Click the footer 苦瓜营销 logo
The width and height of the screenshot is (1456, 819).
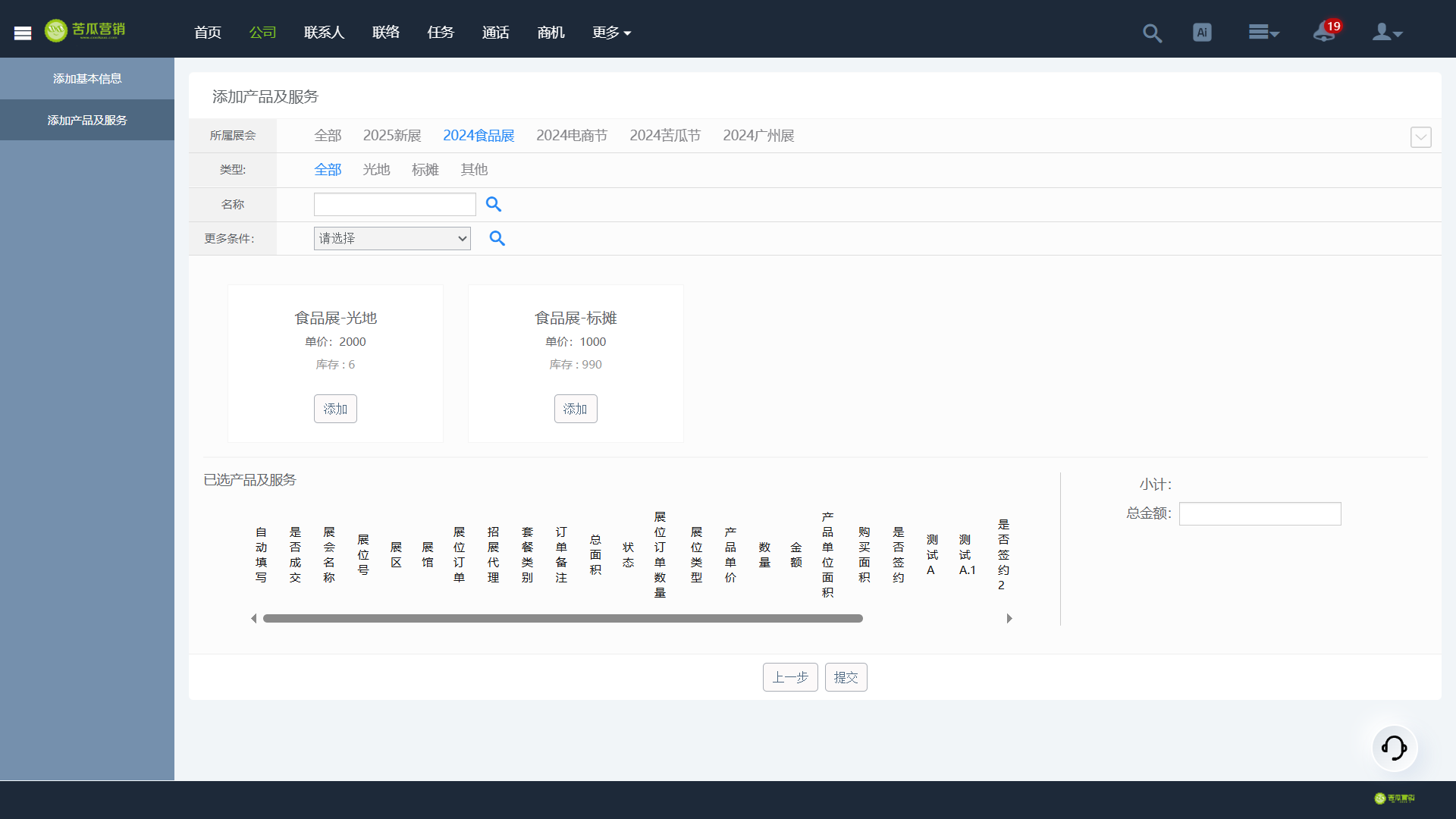[x=1395, y=799]
